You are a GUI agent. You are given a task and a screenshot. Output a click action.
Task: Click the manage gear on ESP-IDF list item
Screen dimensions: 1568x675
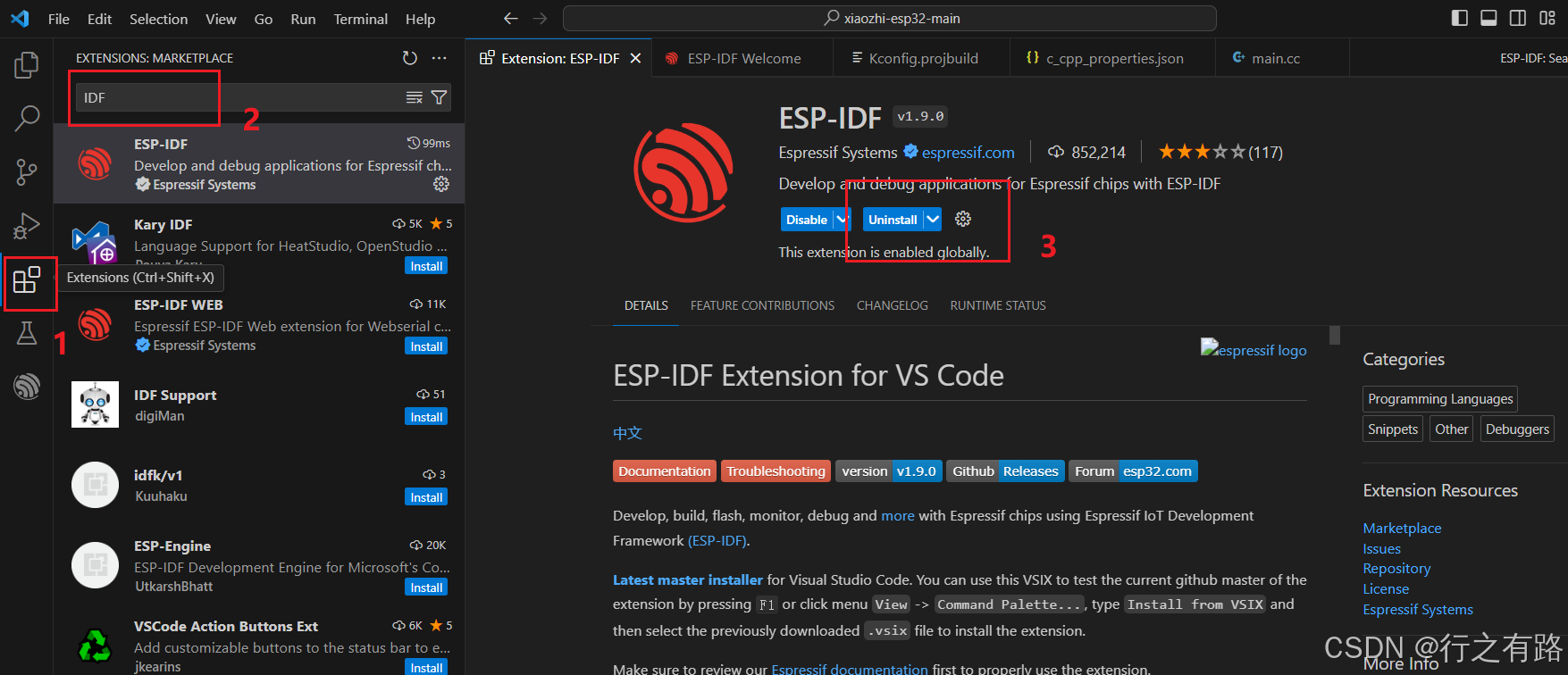(x=441, y=184)
